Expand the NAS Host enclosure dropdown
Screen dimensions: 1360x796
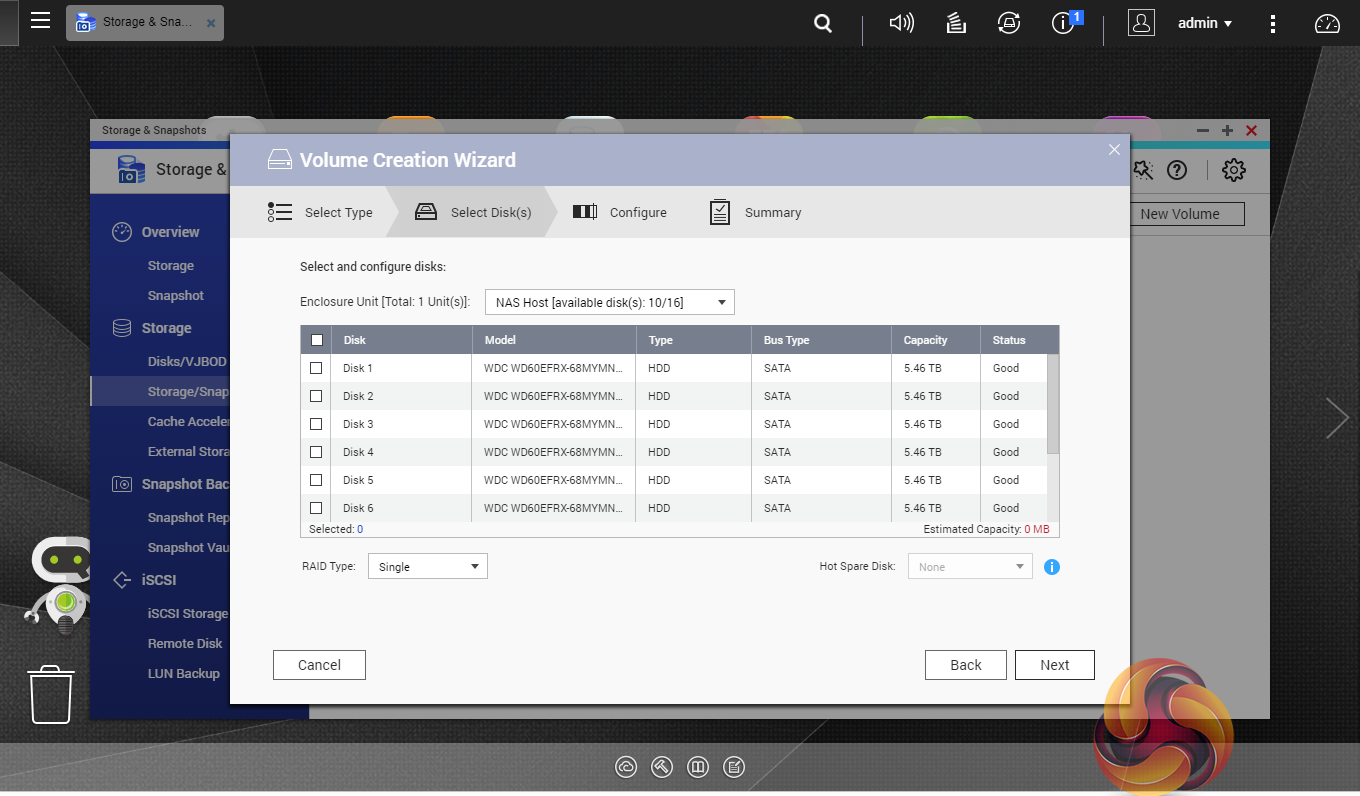pos(609,302)
